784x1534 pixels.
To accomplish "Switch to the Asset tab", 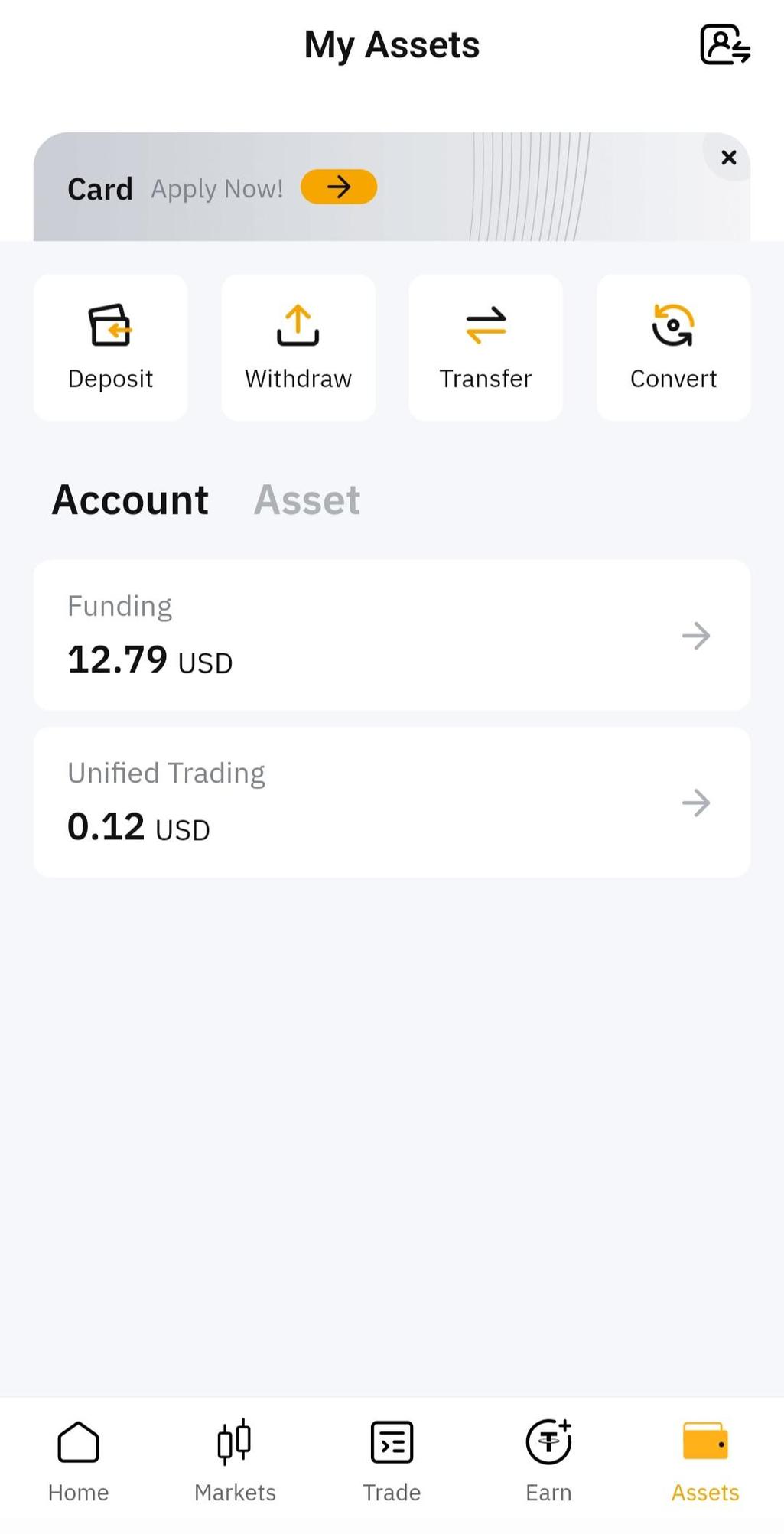I will [307, 500].
